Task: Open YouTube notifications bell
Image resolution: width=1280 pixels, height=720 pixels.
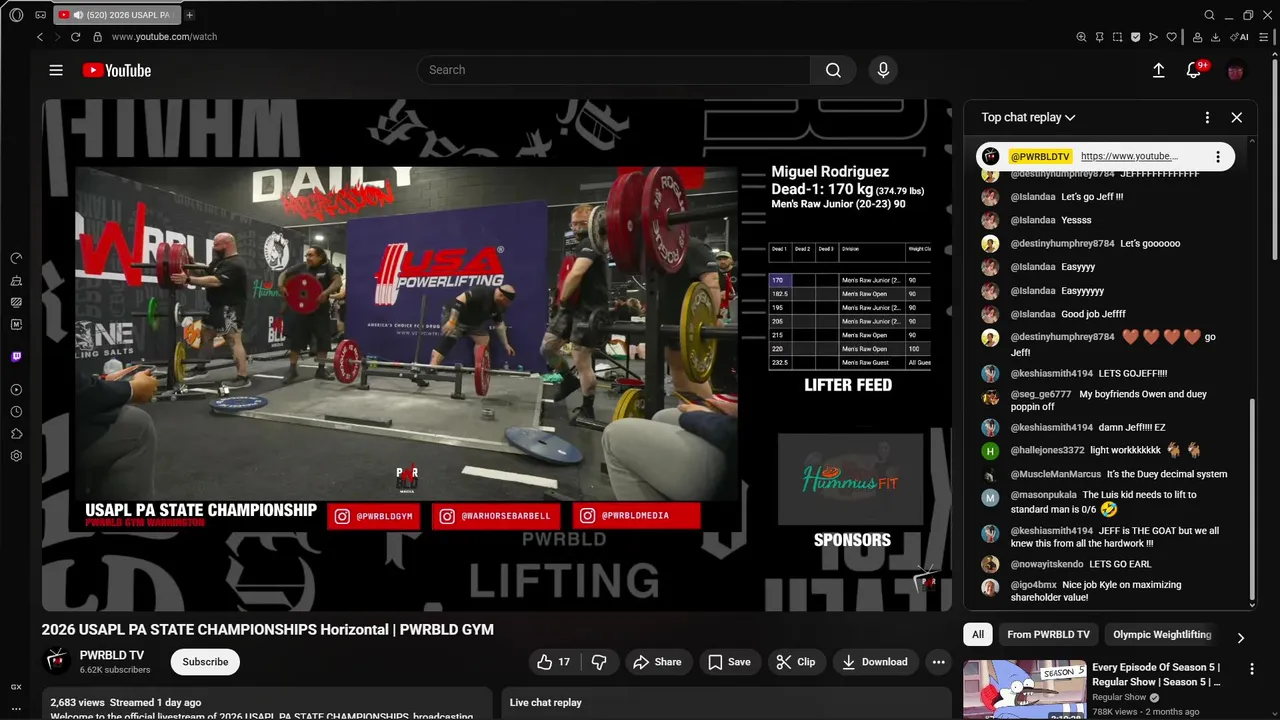Action: [1194, 70]
